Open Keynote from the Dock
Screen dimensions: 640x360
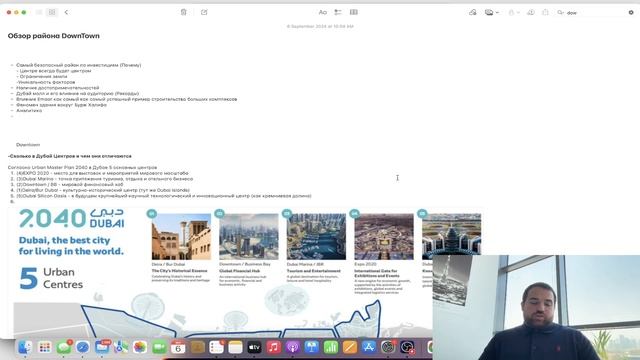tap(311, 347)
